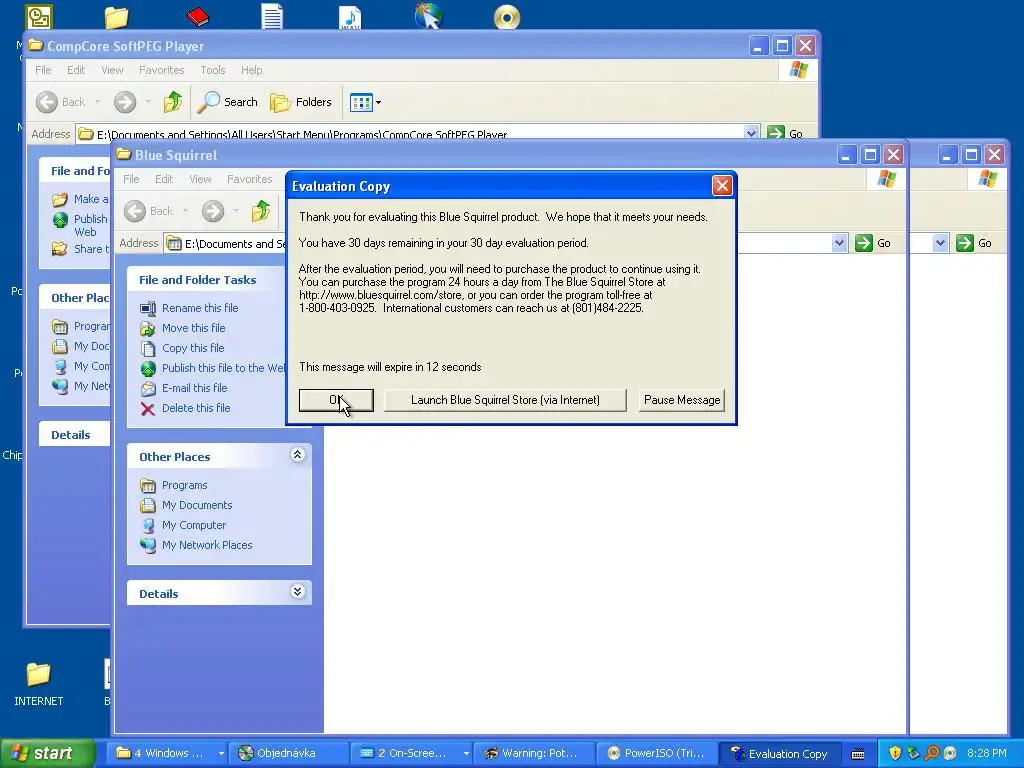
Task: Click Search in CompCore SoftPEG Player toolbar
Action: click(x=228, y=102)
